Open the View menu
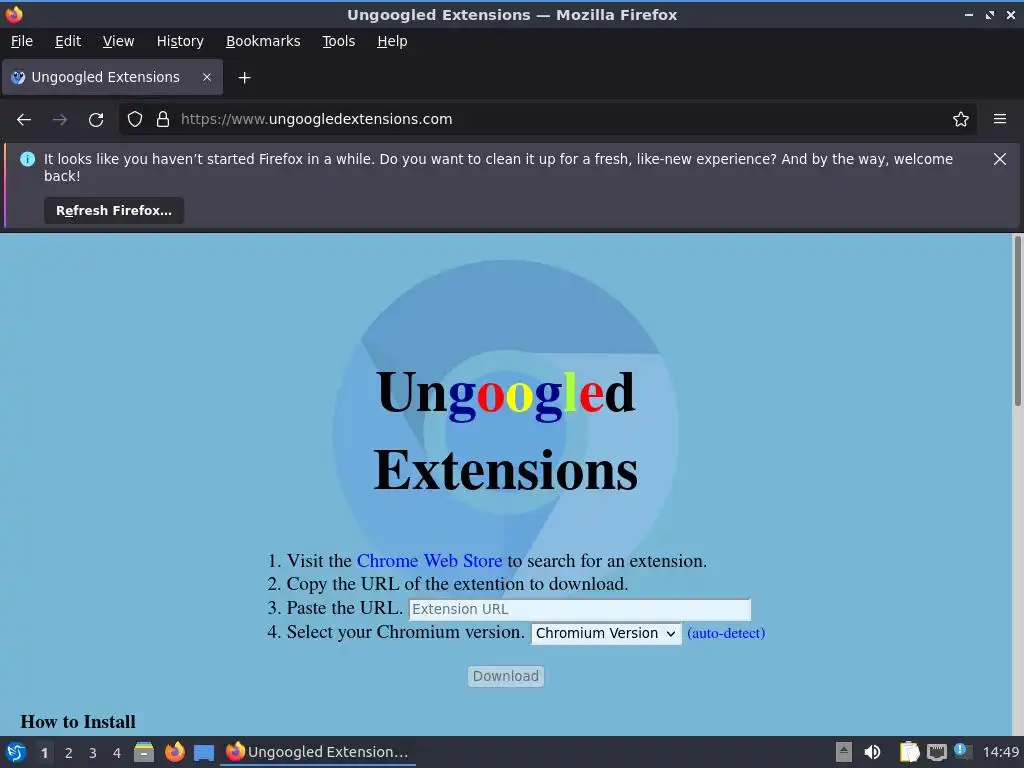 (x=118, y=41)
